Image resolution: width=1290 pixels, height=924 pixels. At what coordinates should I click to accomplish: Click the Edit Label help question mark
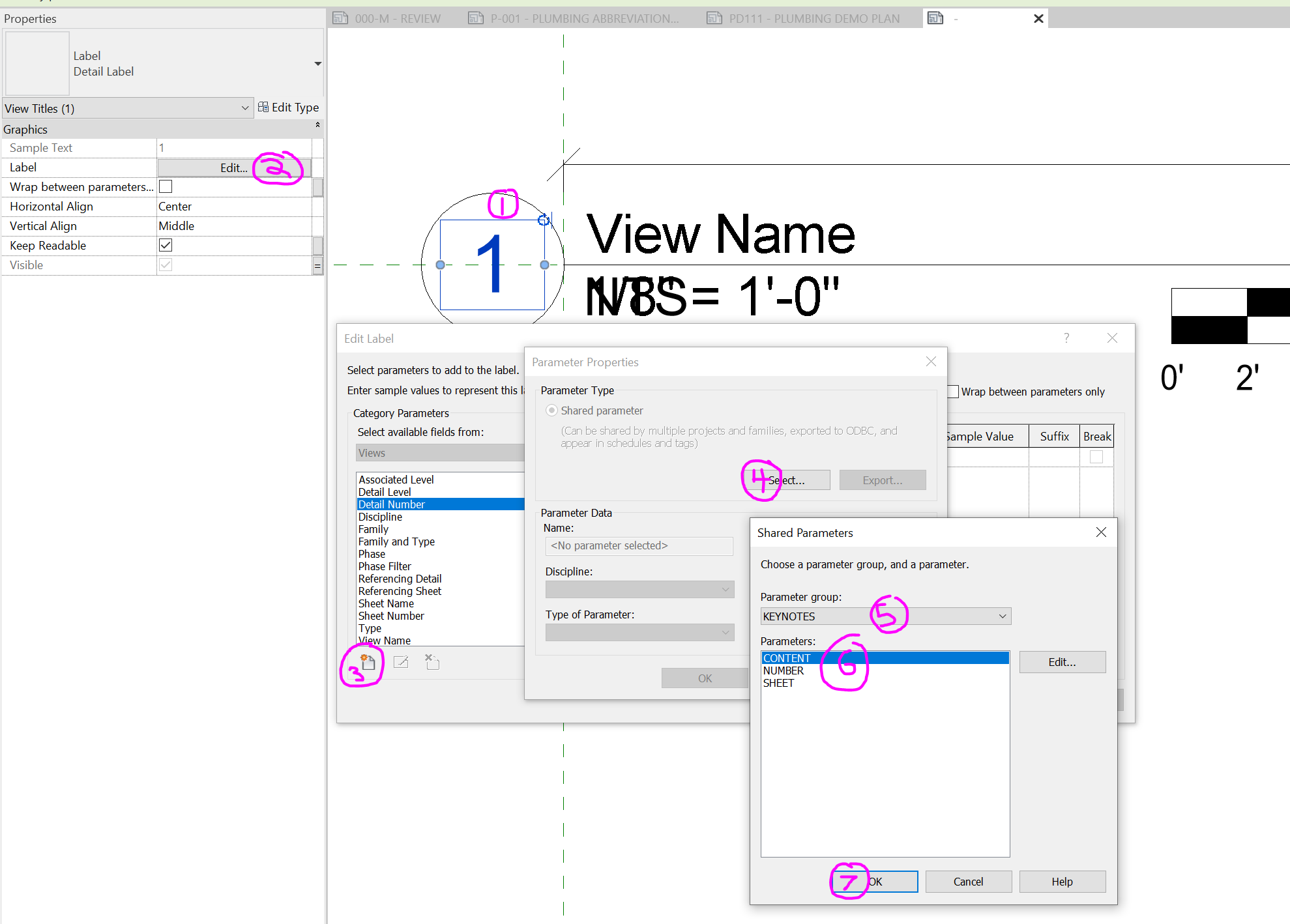coord(1066,338)
